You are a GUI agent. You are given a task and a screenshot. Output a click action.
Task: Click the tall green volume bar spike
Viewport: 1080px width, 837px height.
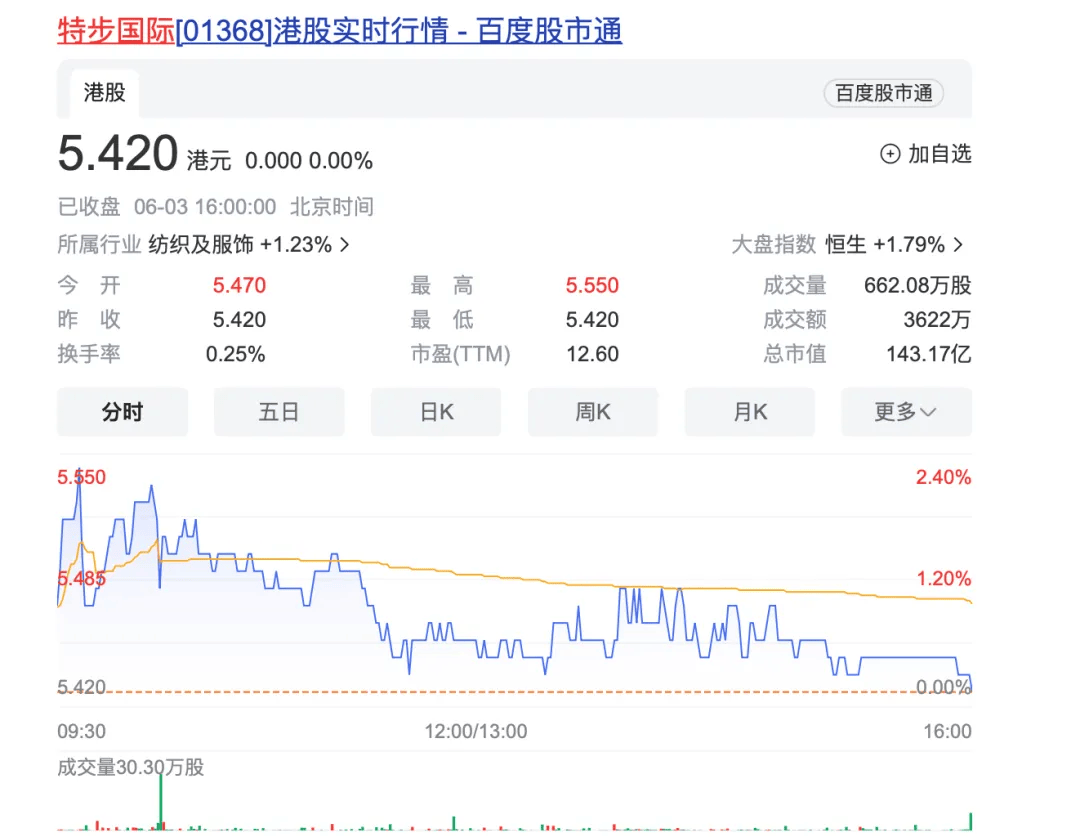(x=160, y=800)
